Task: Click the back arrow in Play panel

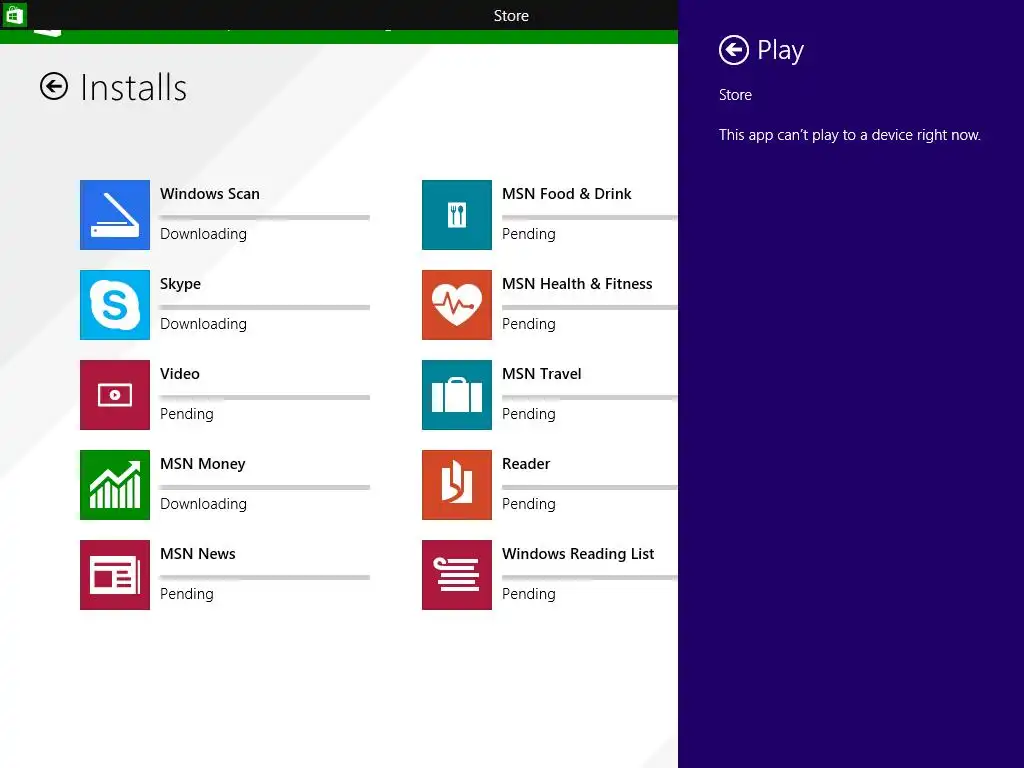Action: [x=733, y=50]
